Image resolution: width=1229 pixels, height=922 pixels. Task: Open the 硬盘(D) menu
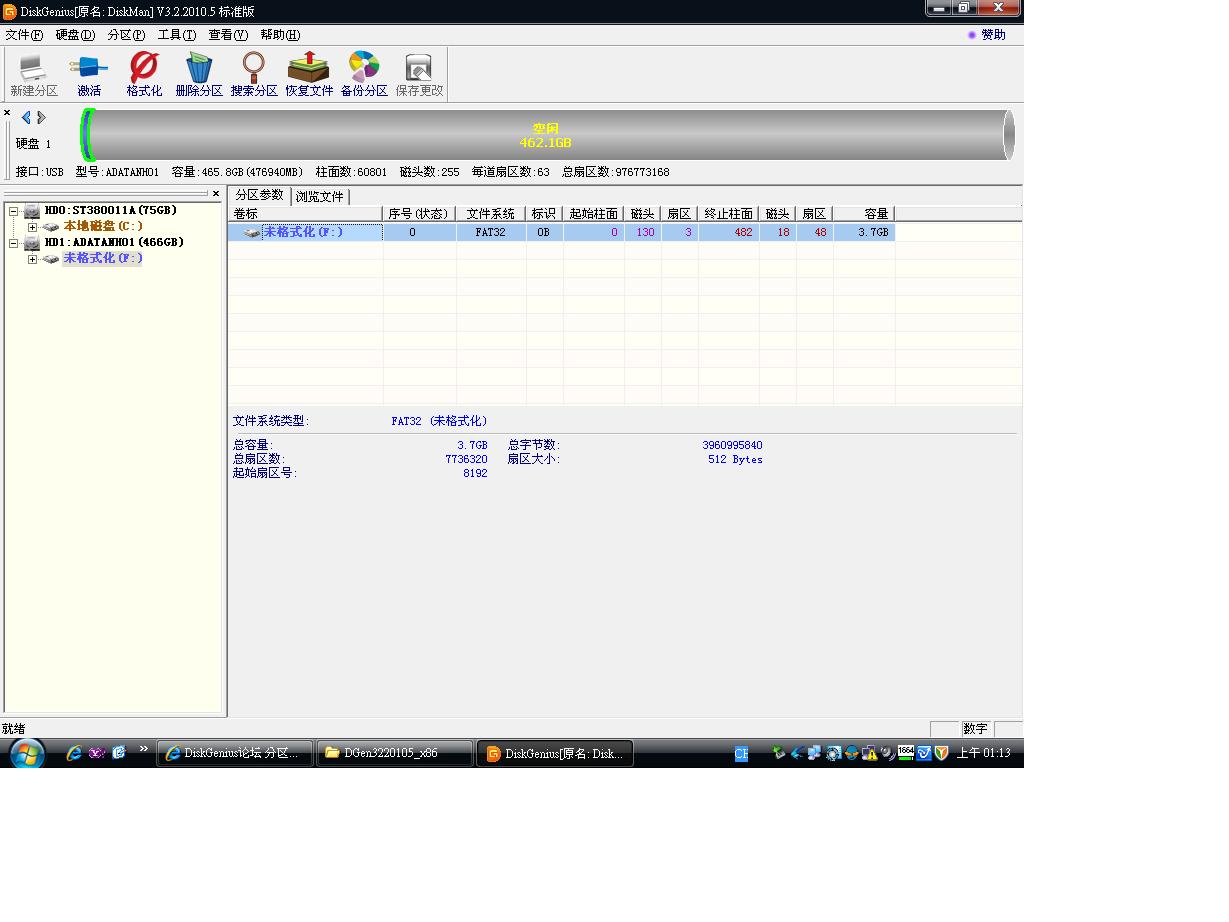(75, 35)
